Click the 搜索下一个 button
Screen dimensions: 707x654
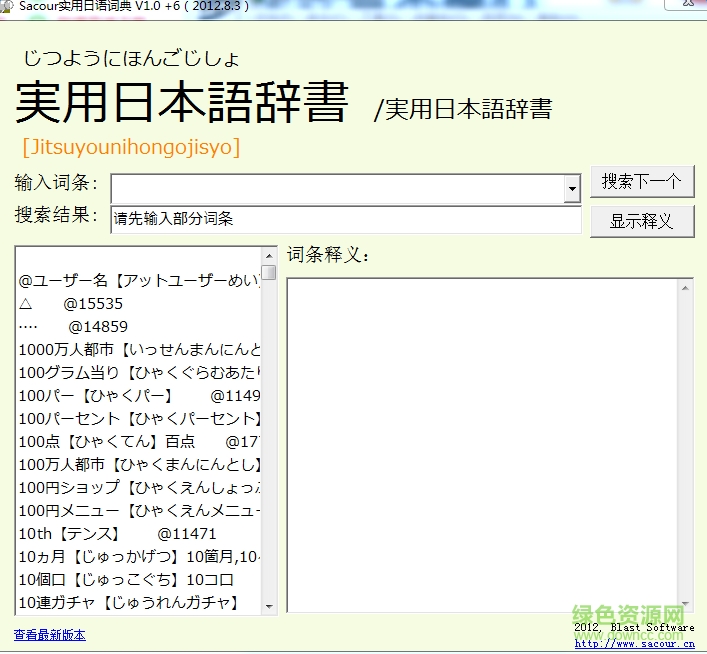point(642,181)
